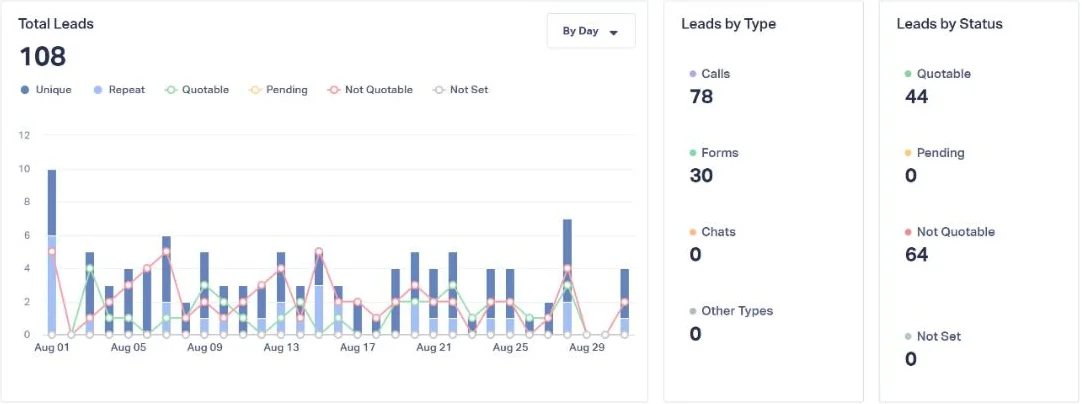The height and width of the screenshot is (404, 1082).
Task: Select the Chats lead type label
Action: coord(718,232)
